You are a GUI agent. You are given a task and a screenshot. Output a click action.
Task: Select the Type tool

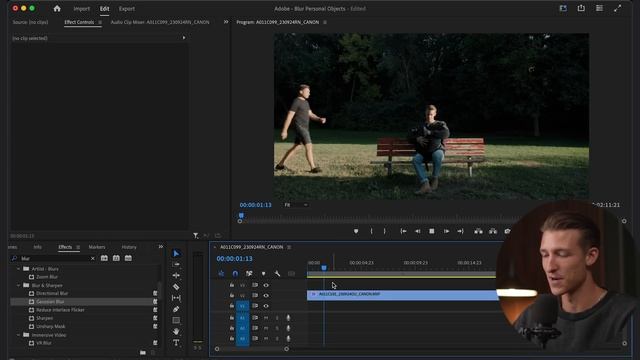(176, 342)
